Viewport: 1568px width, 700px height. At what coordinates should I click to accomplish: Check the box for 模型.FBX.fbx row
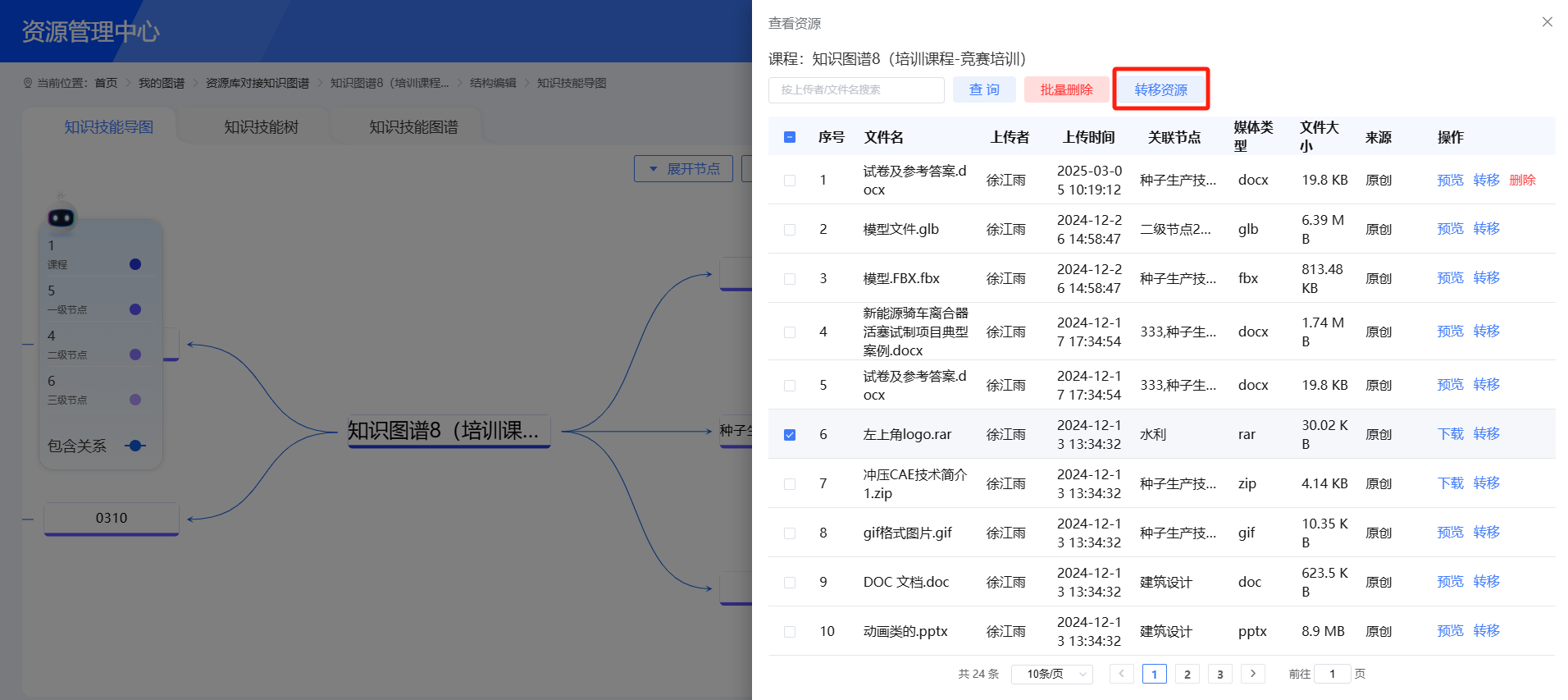click(790, 279)
